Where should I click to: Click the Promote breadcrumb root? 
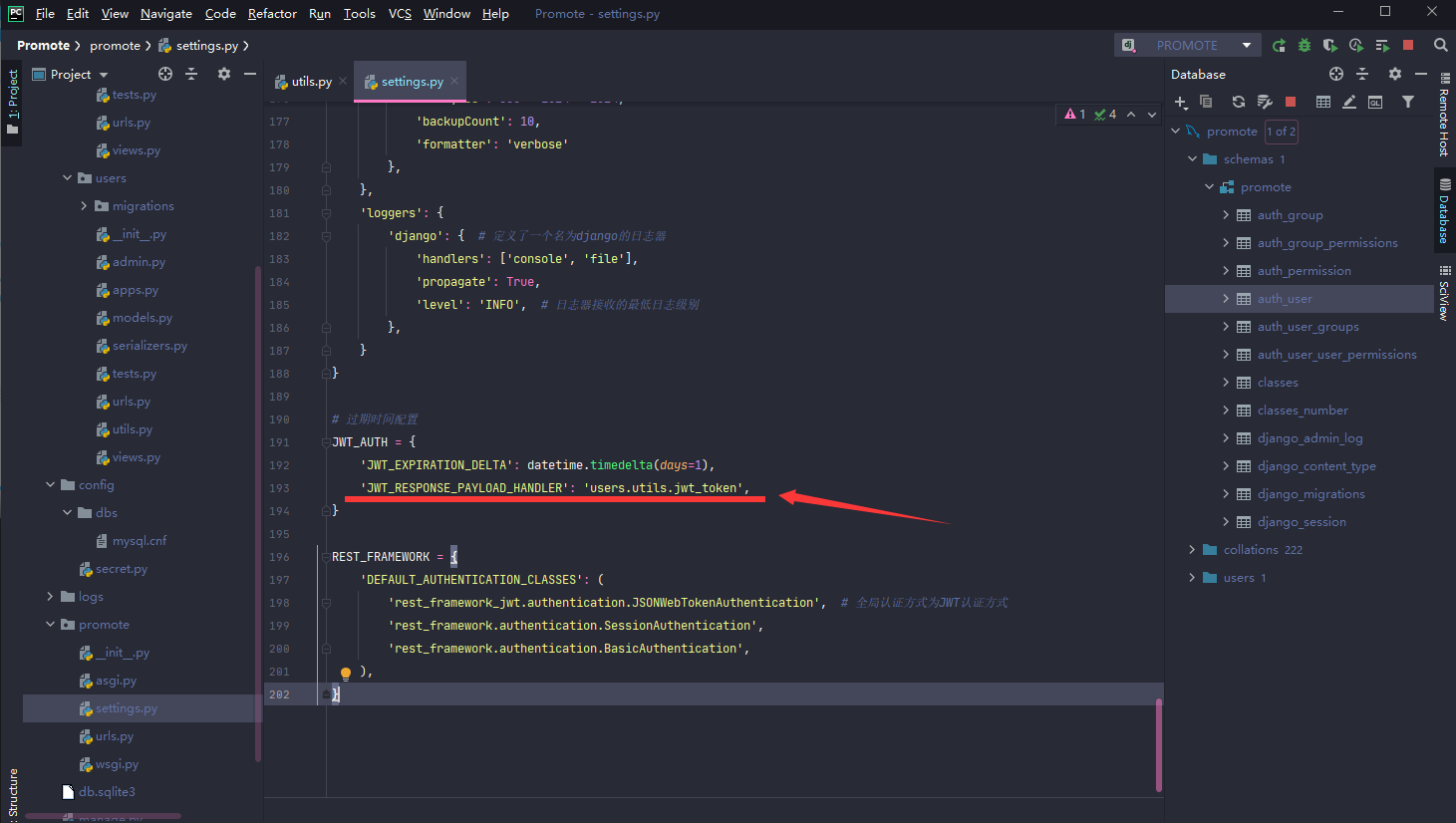(43, 45)
